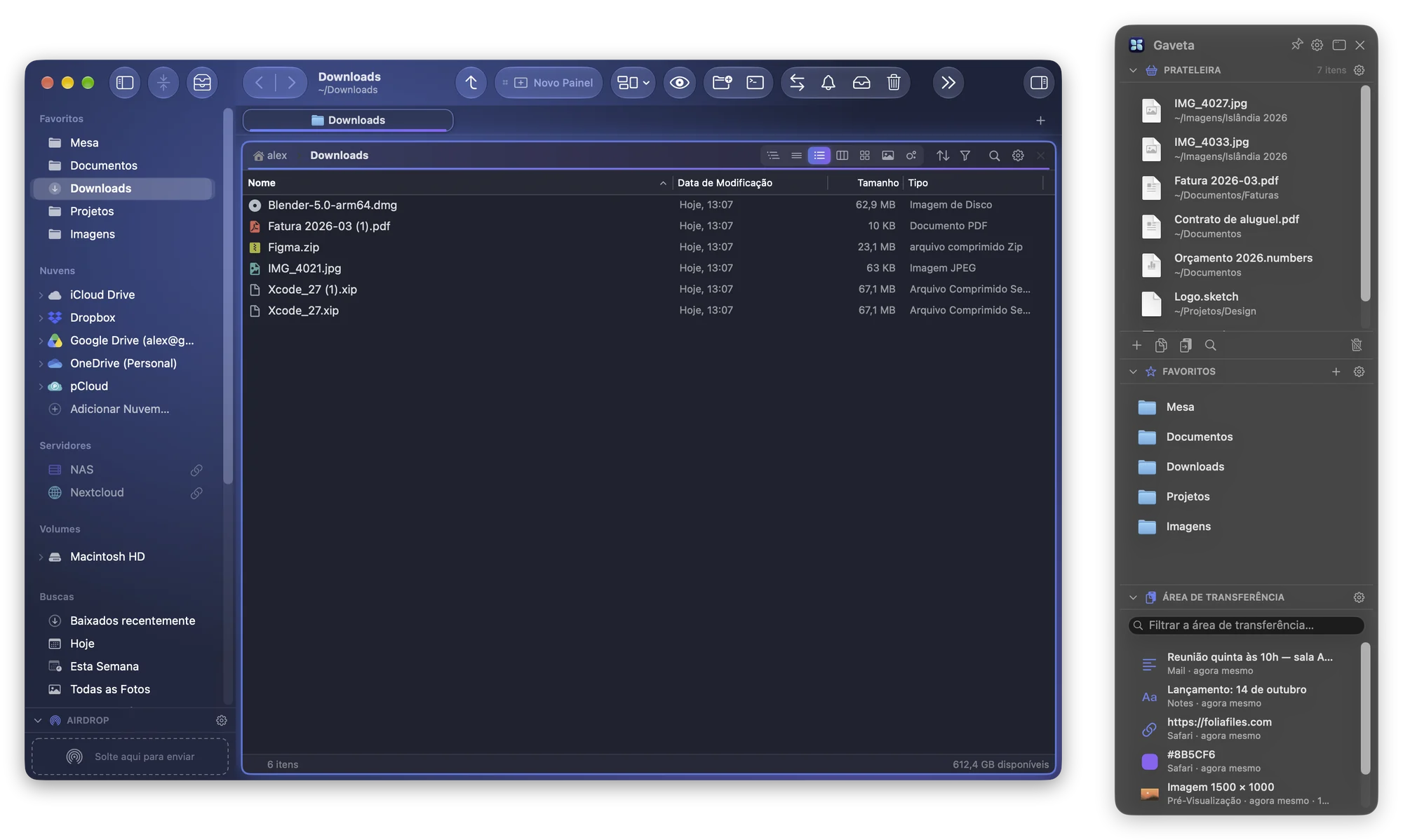Viewport: 1403px width, 840px height.
Task: Click the sort order arrows icon
Action: 943,156
